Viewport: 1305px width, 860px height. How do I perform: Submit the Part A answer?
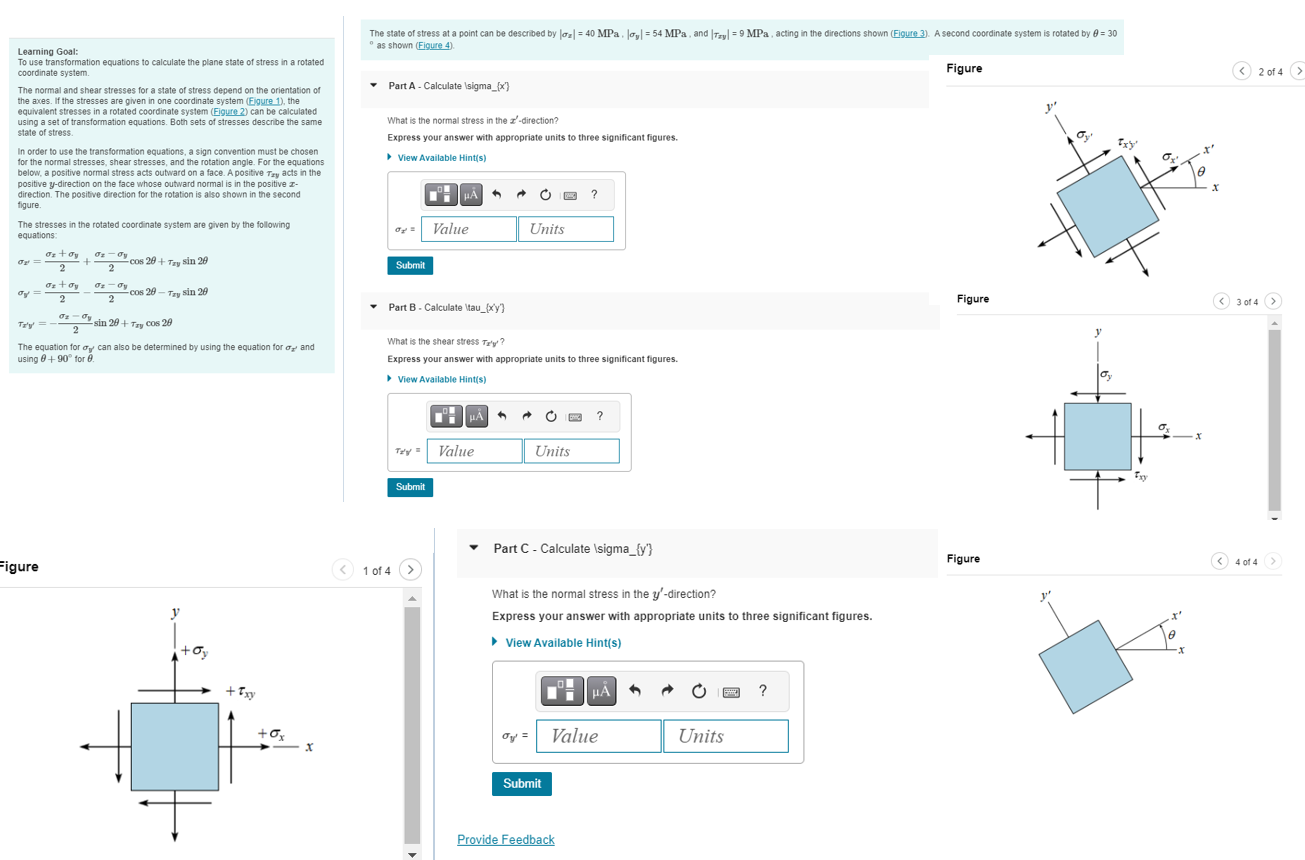(410, 266)
